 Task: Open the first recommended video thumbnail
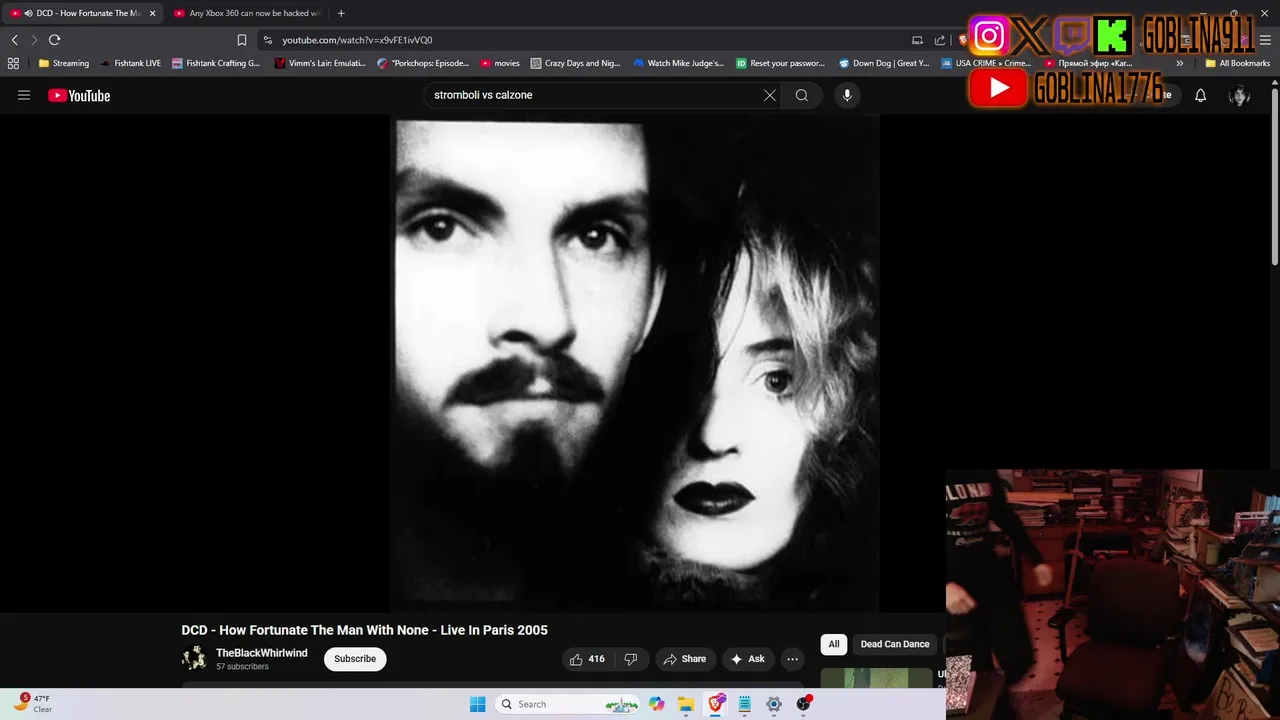[876, 678]
